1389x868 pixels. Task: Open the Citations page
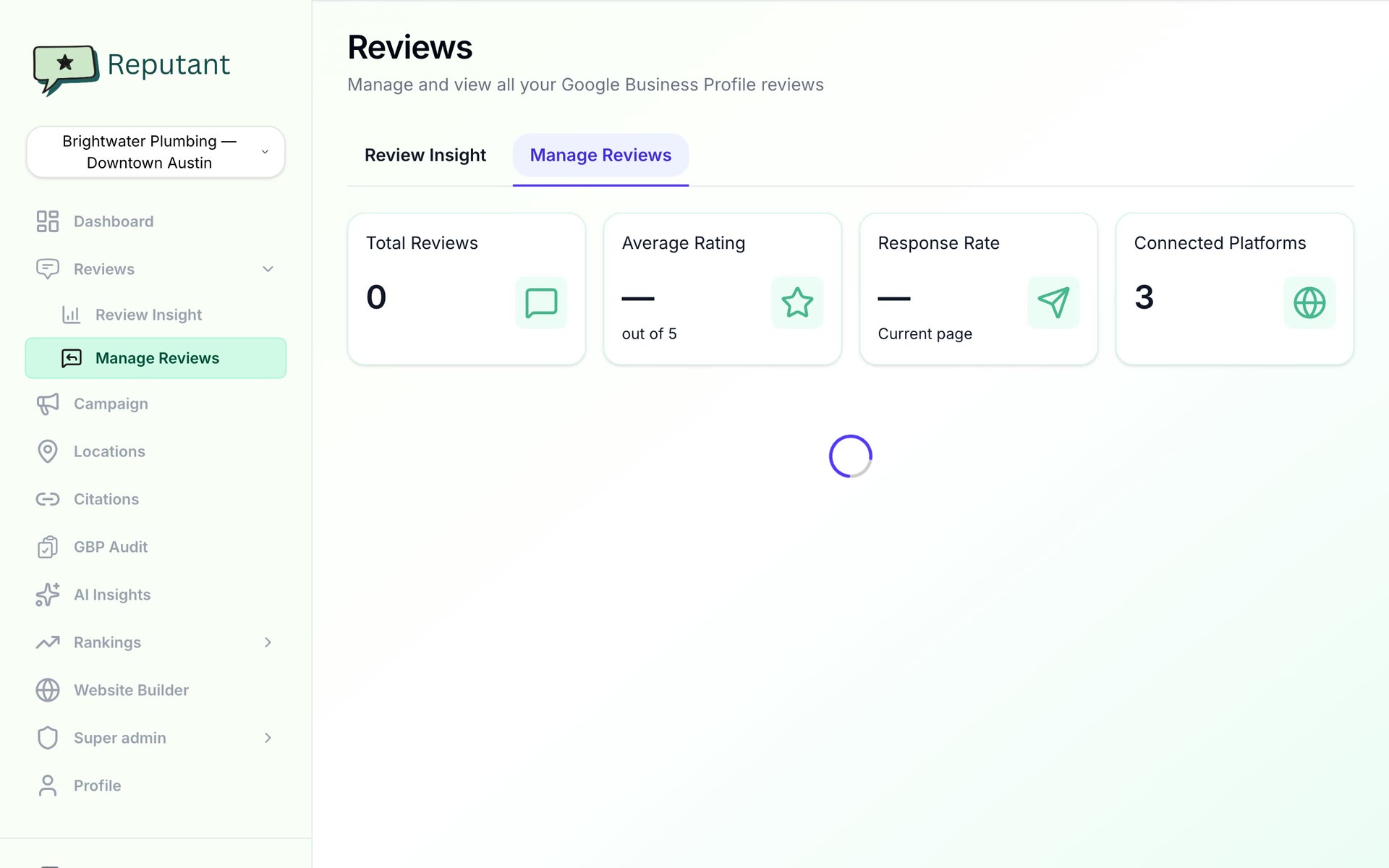click(x=156, y=499)
